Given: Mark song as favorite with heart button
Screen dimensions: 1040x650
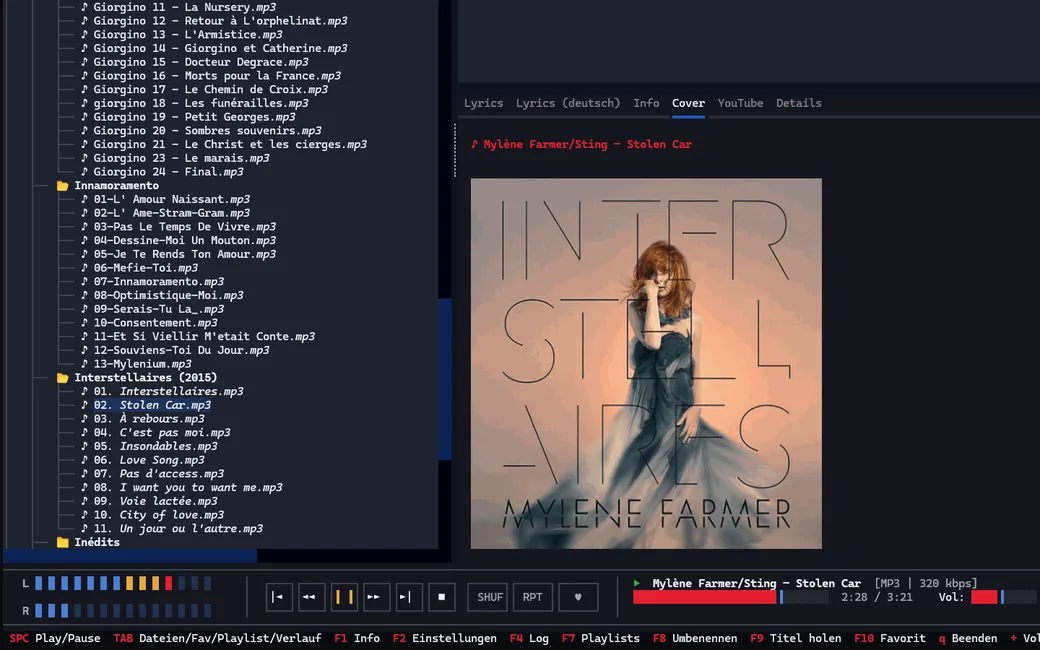Looking at the screenshot, I should 578,597.
